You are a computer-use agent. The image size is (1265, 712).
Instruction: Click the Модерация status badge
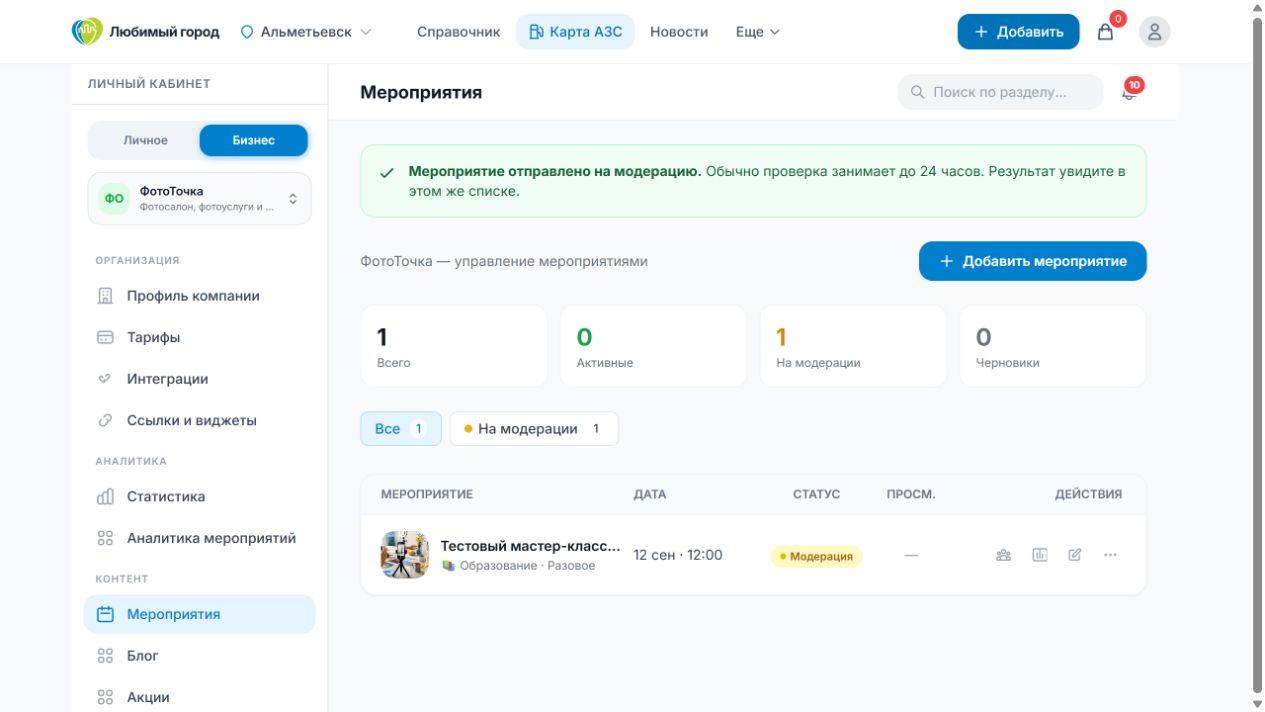tap(816, 556)
